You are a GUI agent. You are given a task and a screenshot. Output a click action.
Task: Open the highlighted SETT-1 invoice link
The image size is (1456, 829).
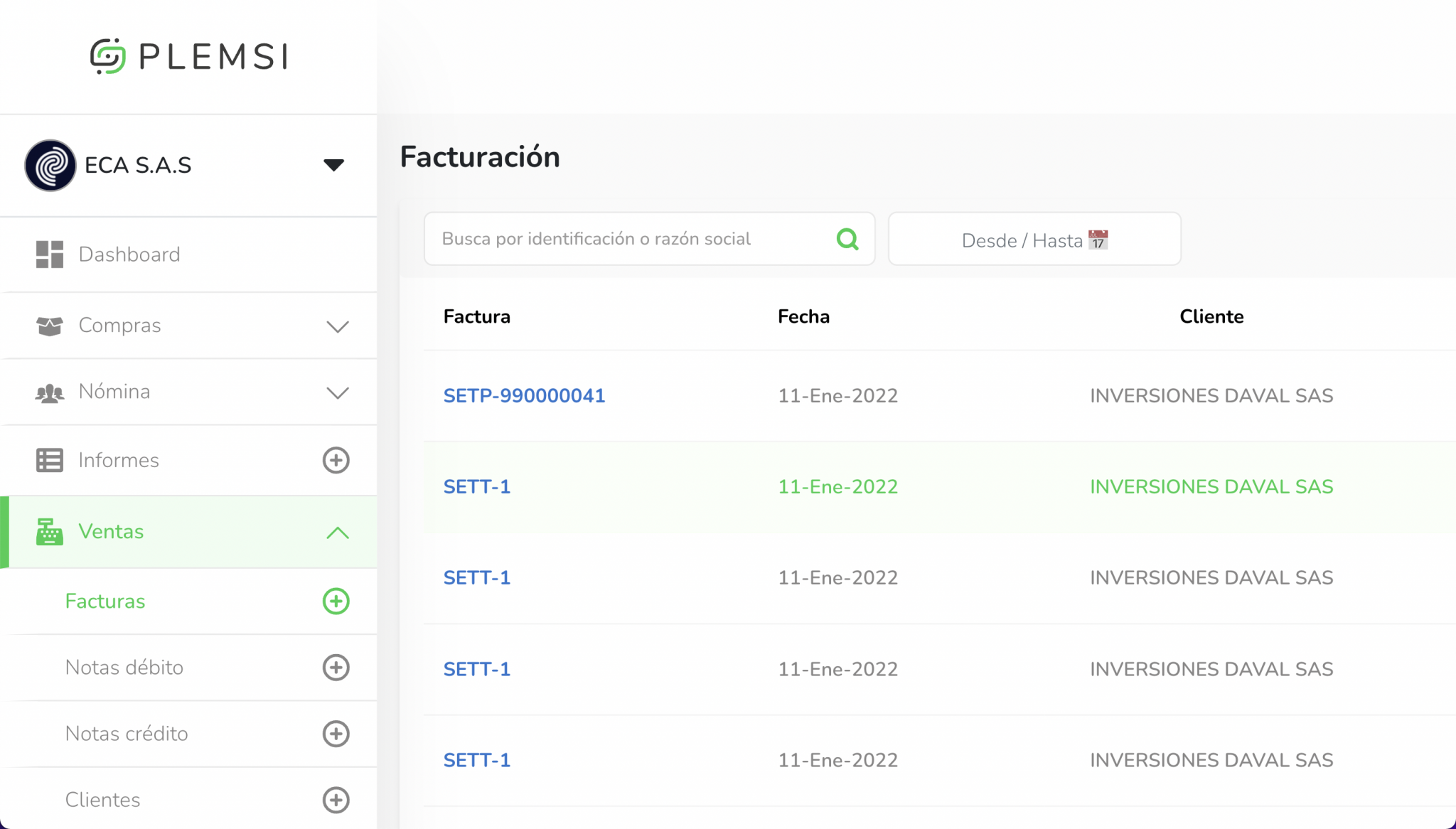[x=476, y=487]
